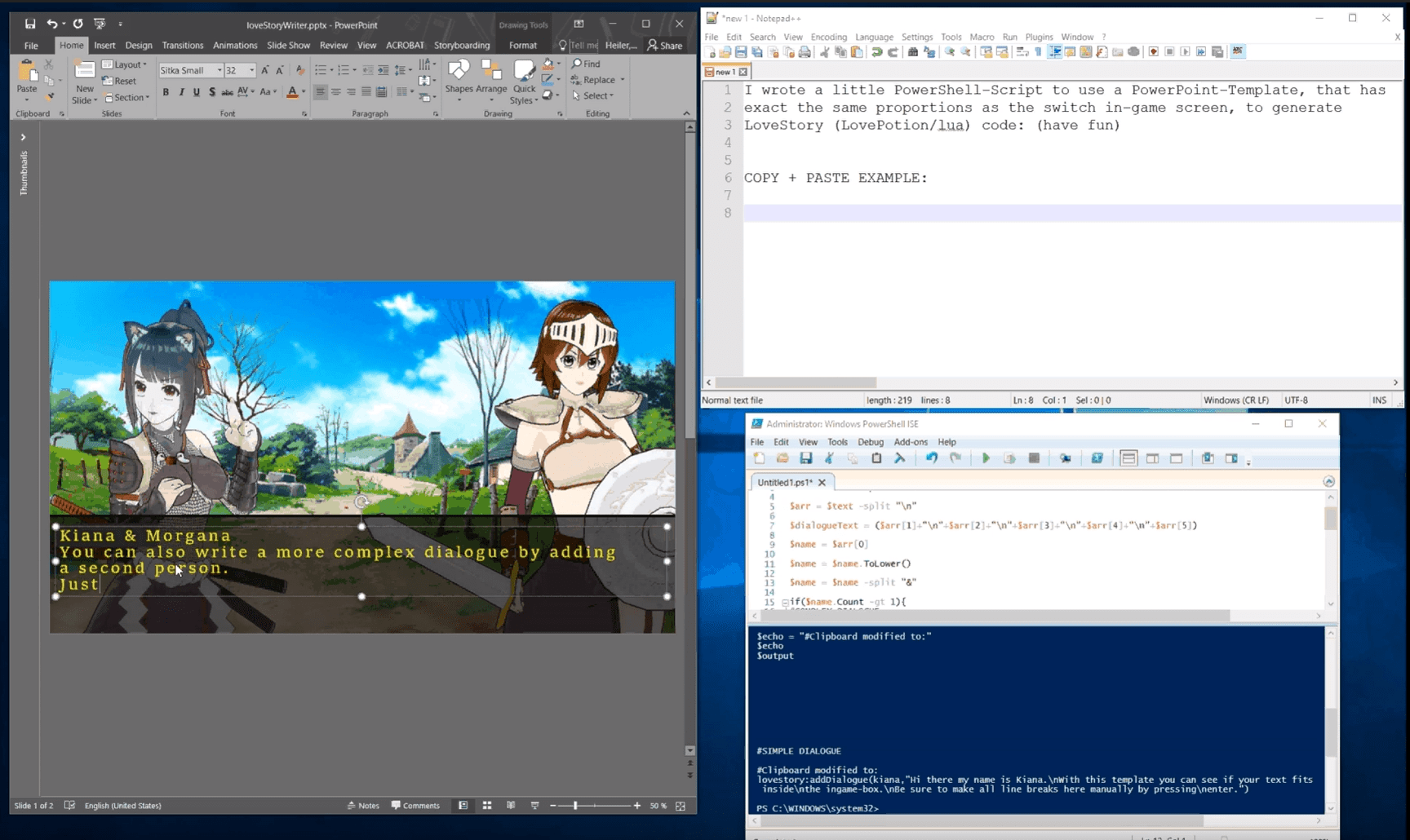The width and height of the screenshot is (1410, 840).
Task: Click the Zoom In icon in Notepad++ toolbar
Action: coord(950,51)
